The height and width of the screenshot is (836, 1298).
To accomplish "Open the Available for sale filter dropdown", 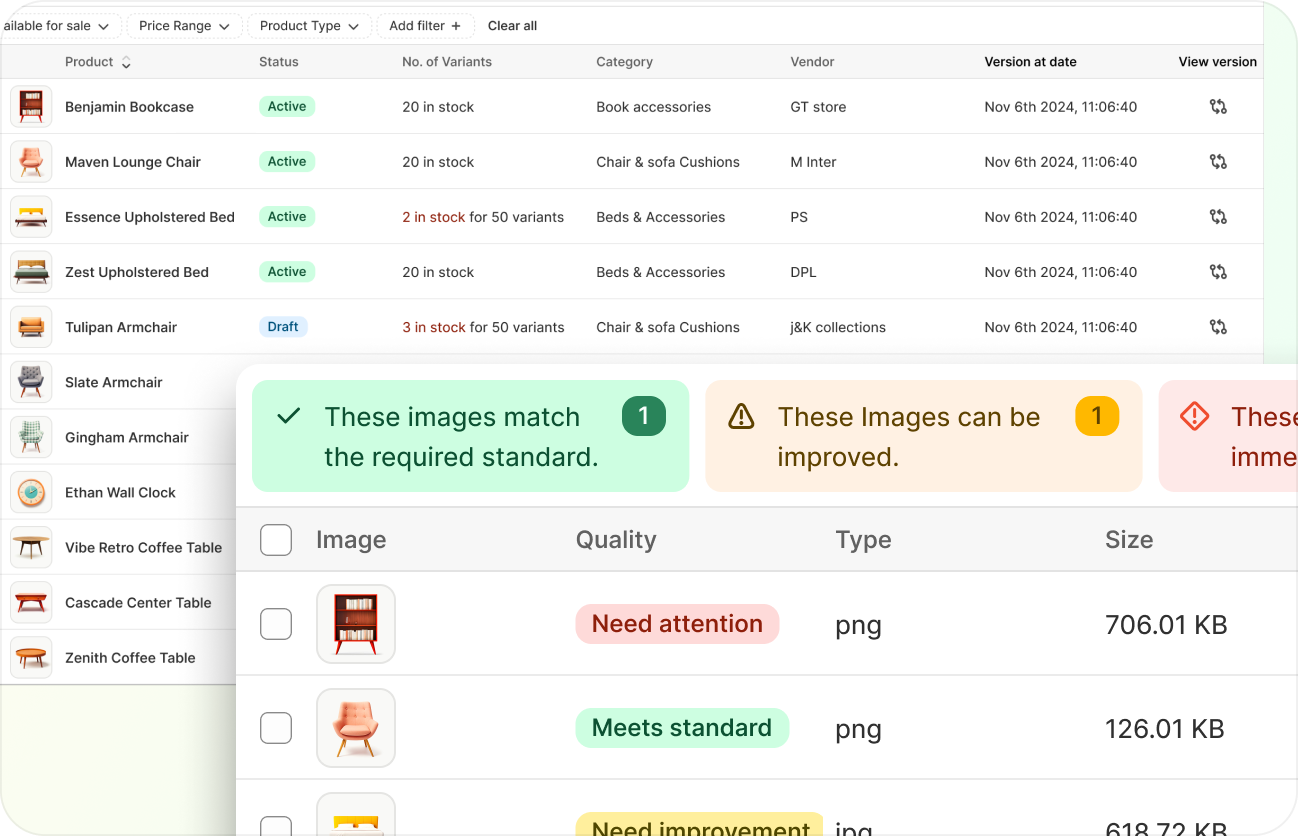I will click(58, 26).
